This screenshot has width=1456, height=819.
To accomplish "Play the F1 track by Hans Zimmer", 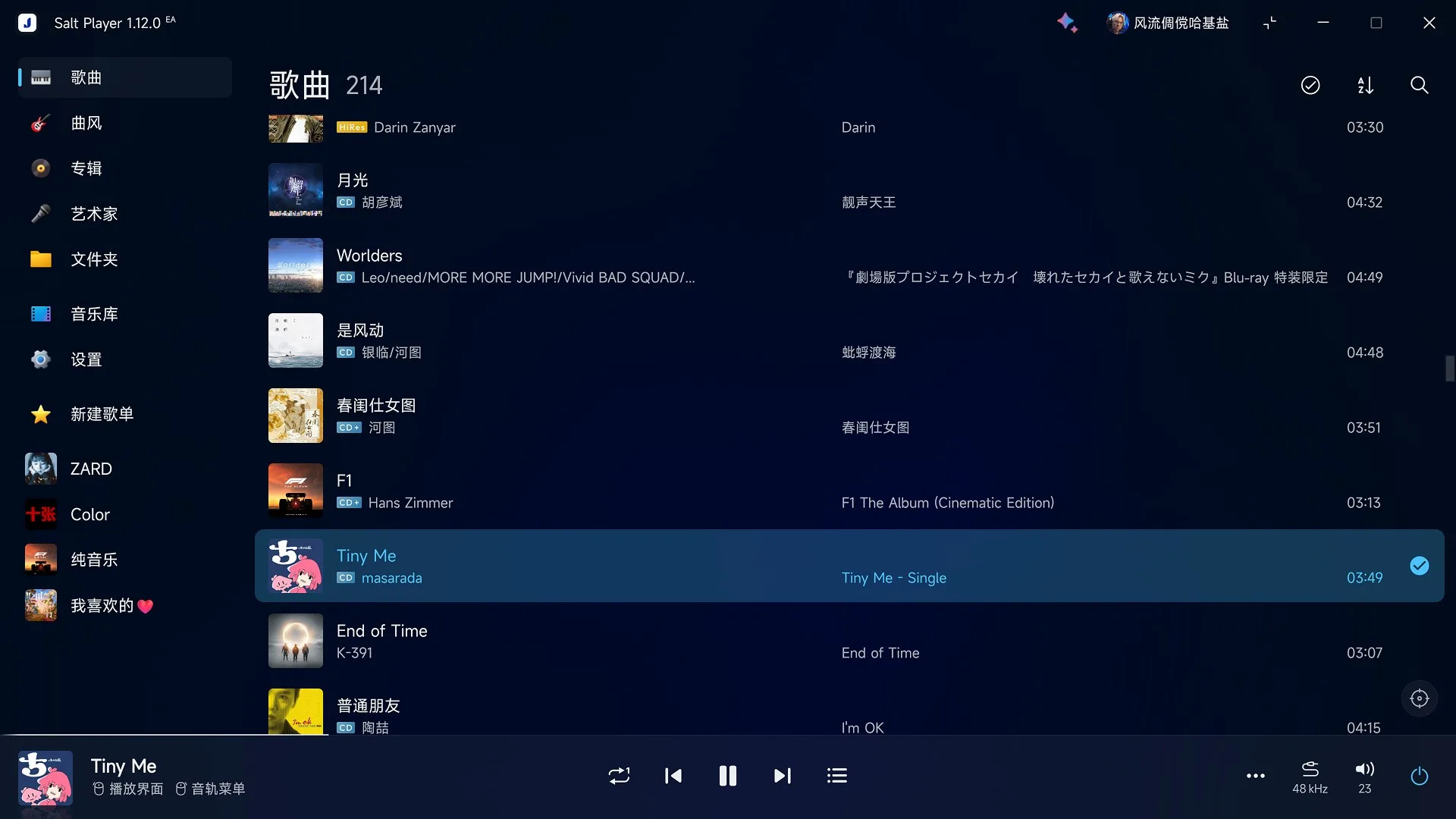I will [849, 491].
